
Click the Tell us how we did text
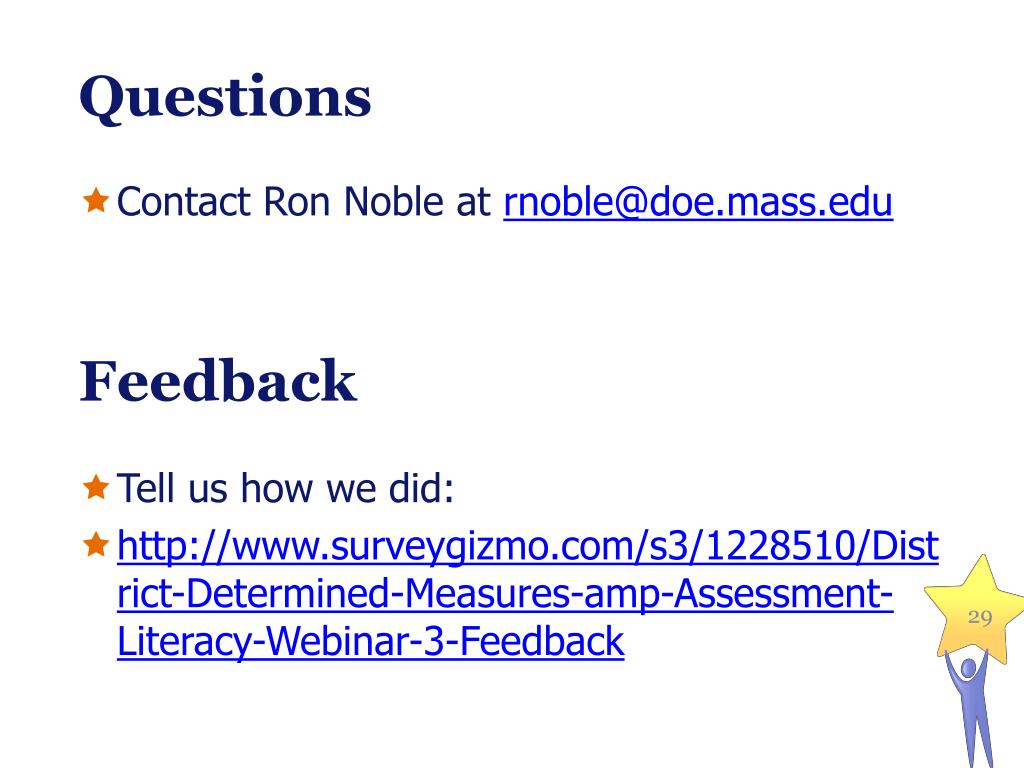(285, 488)
